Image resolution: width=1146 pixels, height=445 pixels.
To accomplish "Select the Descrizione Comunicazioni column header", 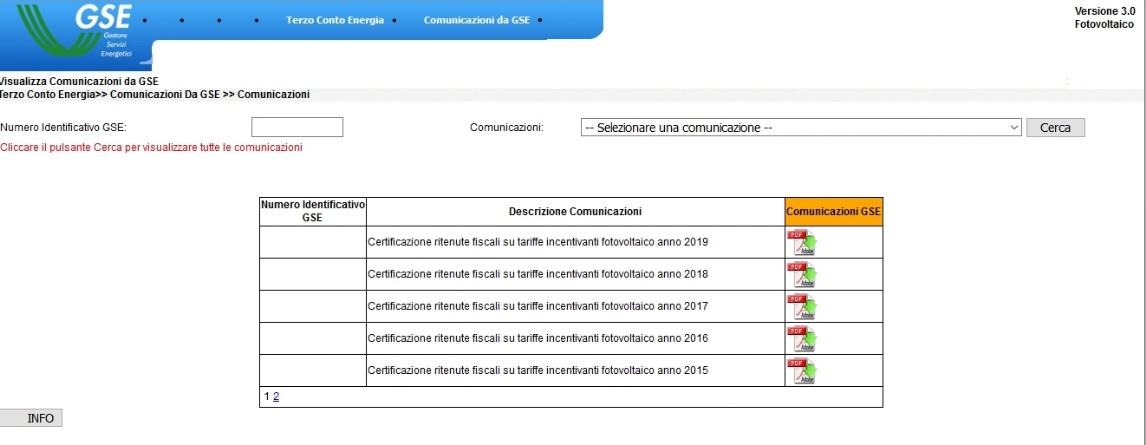I will click(x=575, y=212).
